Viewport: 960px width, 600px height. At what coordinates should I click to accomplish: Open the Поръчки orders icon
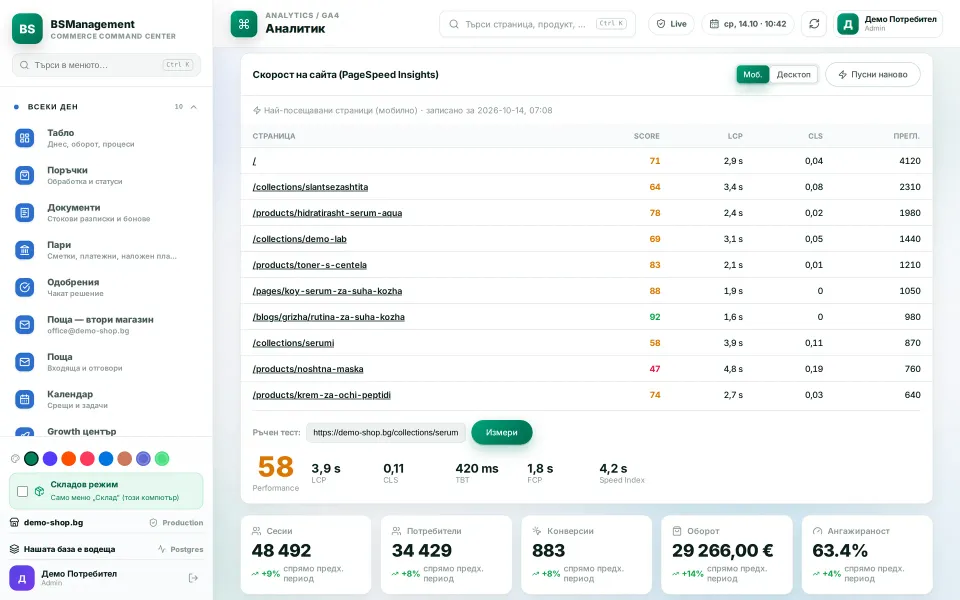tap(24, 176)
